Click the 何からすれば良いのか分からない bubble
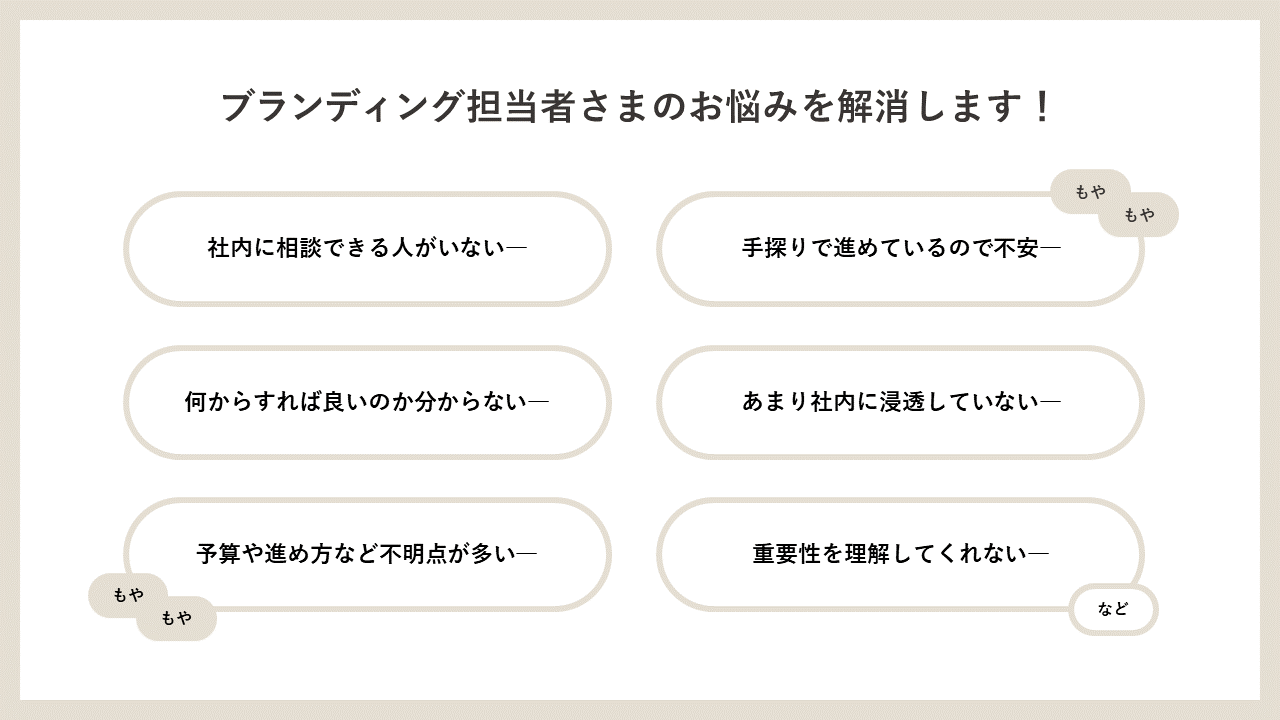Screen dimensions: 1280x720 click(x=367, y=402)
